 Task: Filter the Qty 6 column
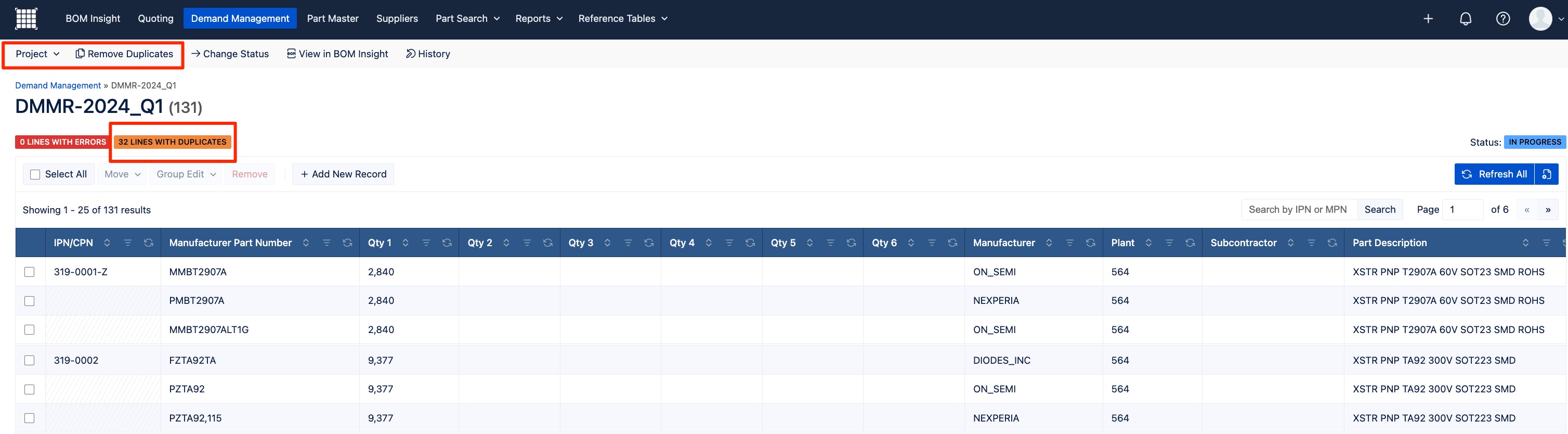[x=931, y=242]
